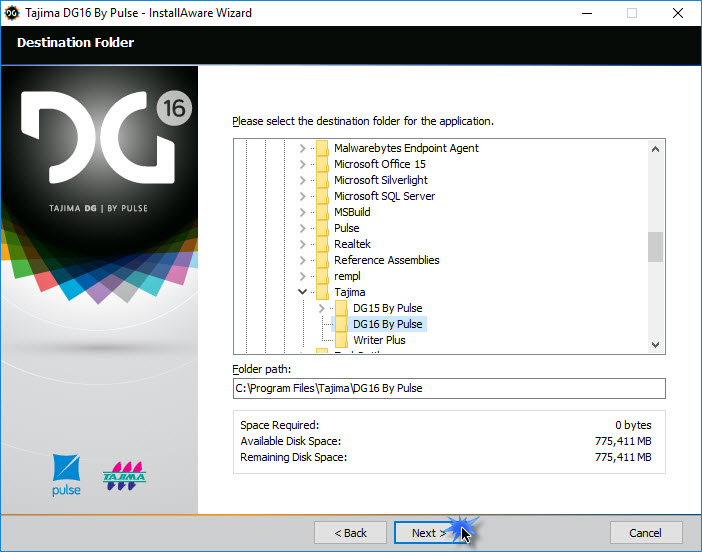Expand the Malwarebytes Endpoint Agent node
This screenshot has width=702, height=552.
point(303,148)
